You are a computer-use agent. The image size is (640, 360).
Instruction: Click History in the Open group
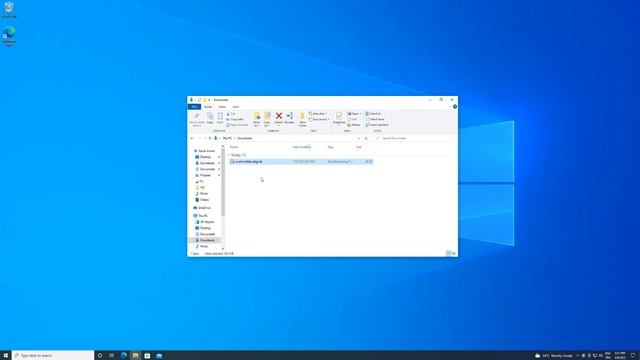point(354,125)
